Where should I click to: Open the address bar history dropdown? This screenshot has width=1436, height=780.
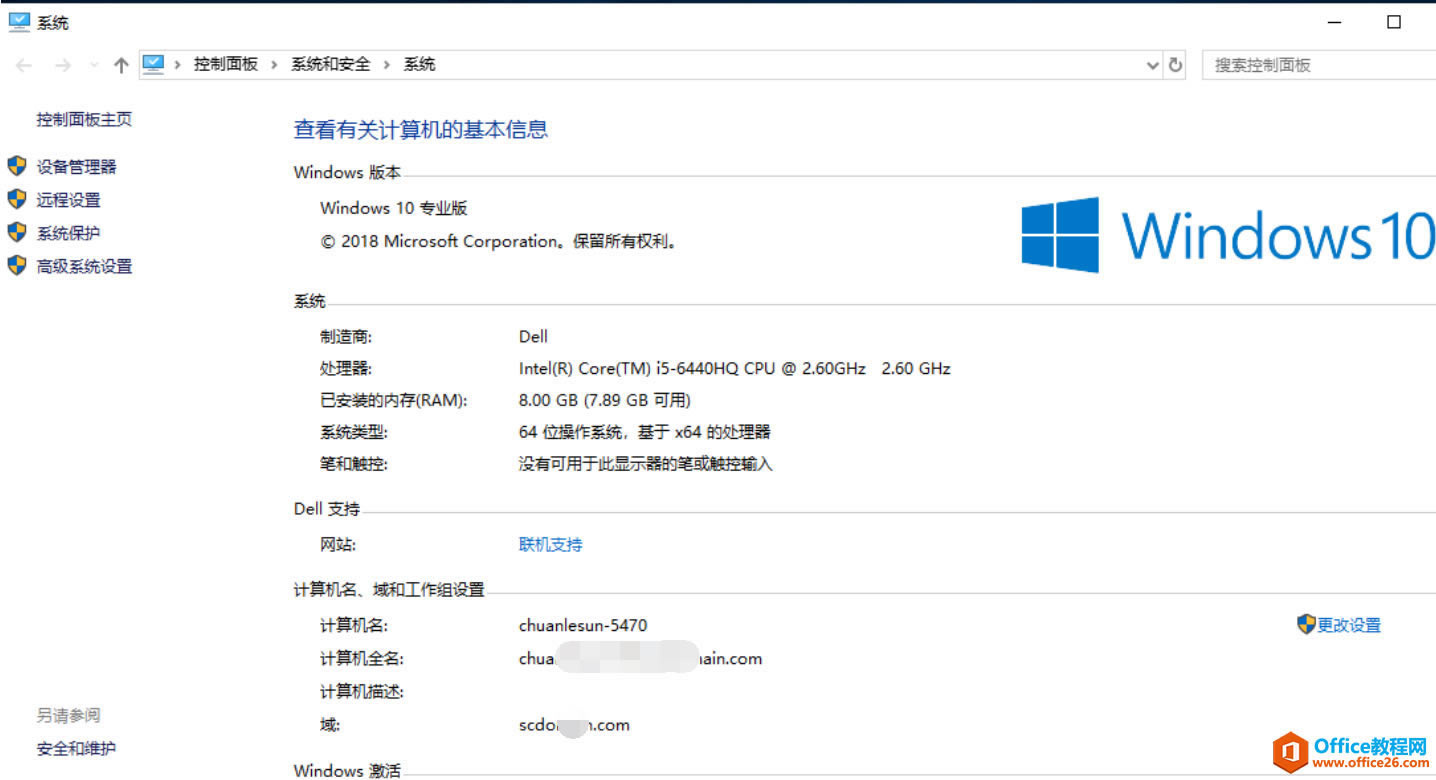coord(1152,65)
